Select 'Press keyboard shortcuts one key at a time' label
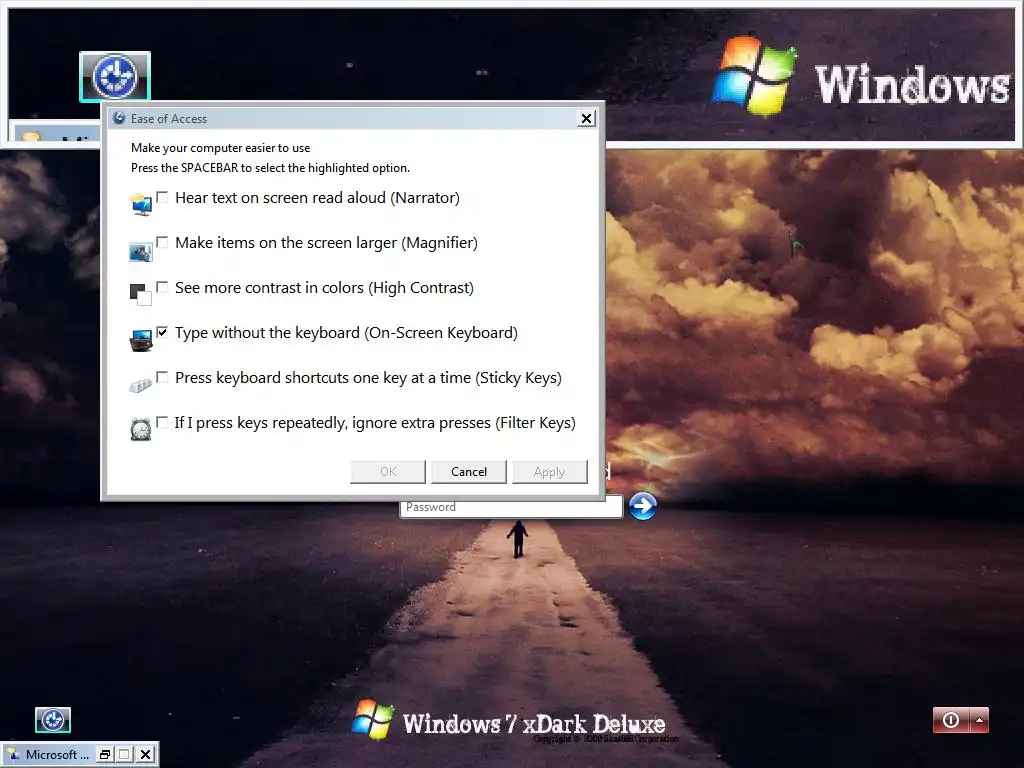The image size is (1024, 768). (x=323, y=378)
